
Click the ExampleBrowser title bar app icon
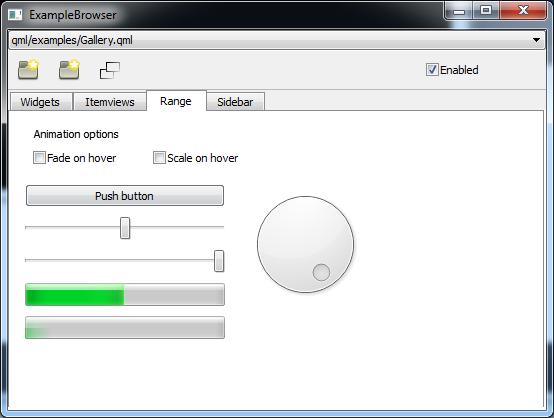[15, 15]
